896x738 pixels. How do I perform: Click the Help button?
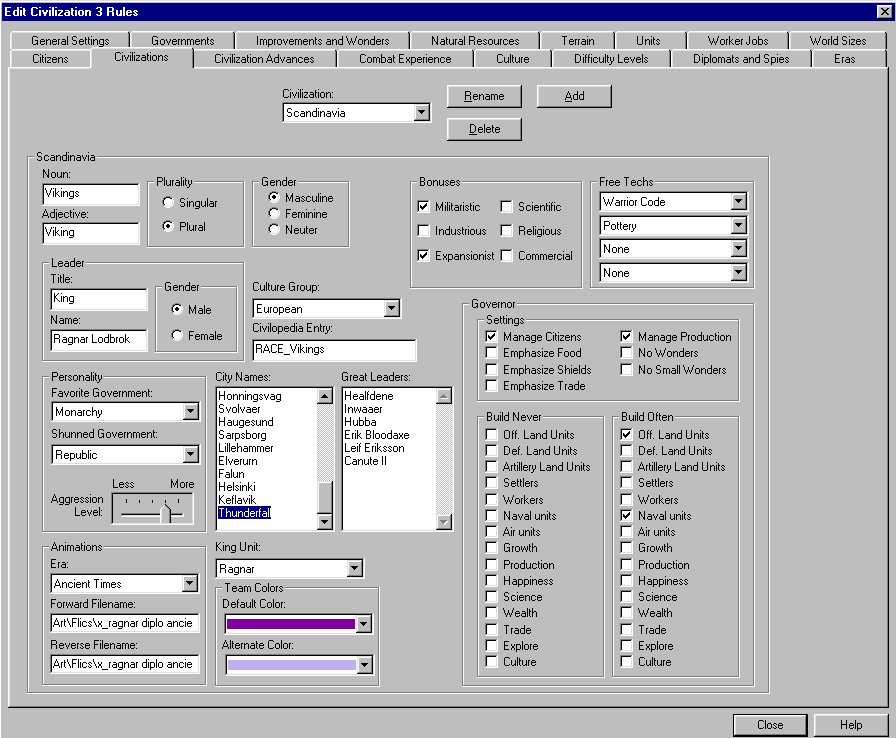(x=851, y=725)
